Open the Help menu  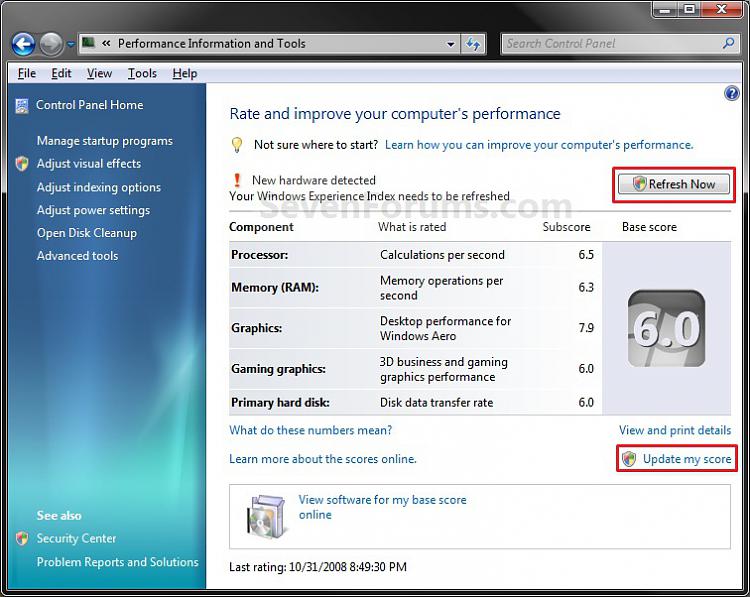tap(185, 73)
